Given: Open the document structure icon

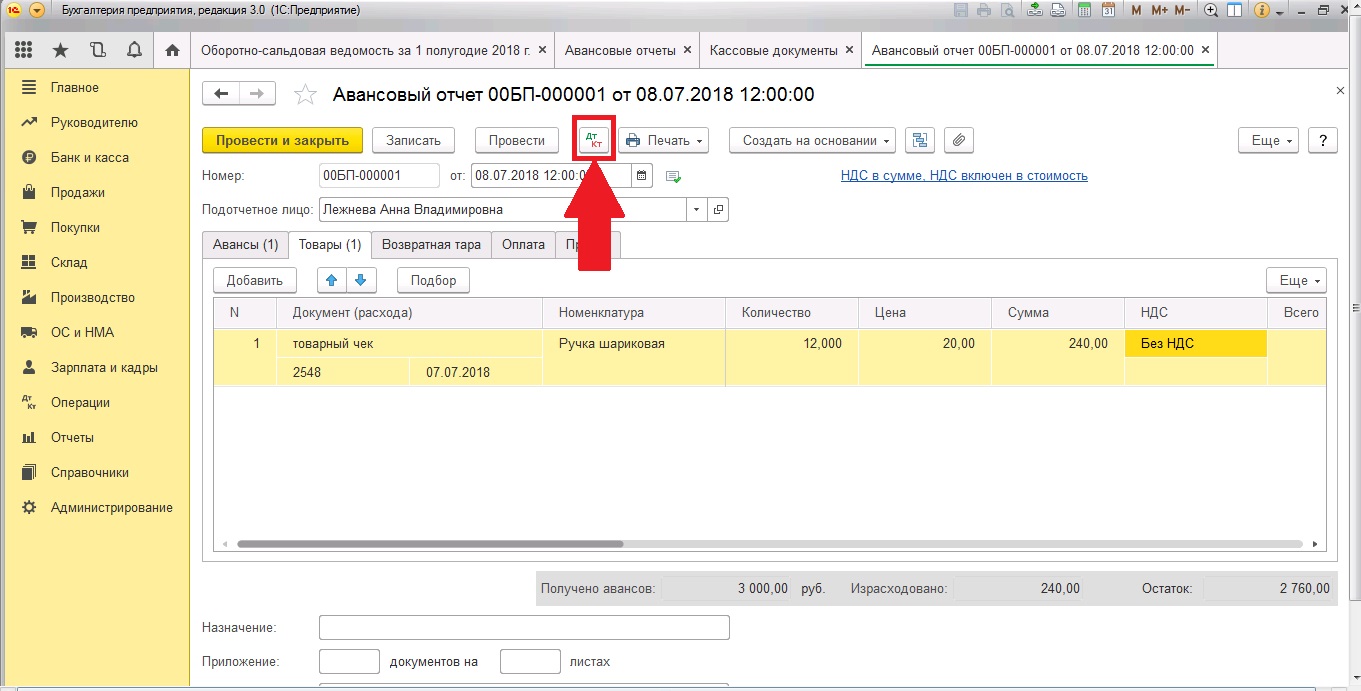Looking at the screenshot, I should pyautogui.click(x=919, y=141).
